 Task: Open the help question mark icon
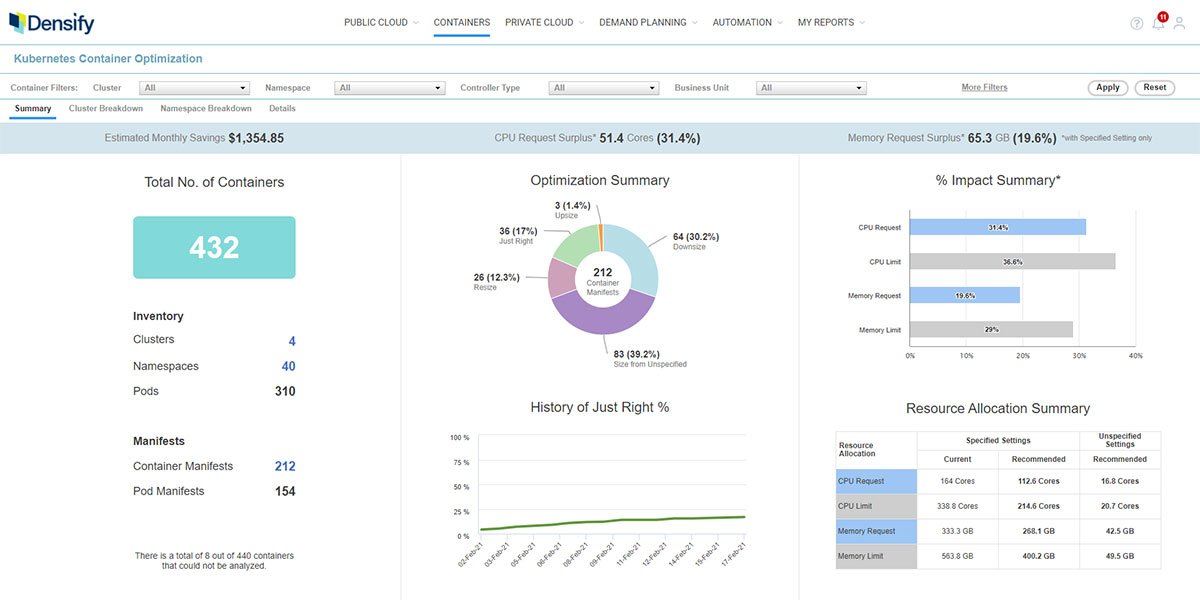click(x=1137, y=23)
